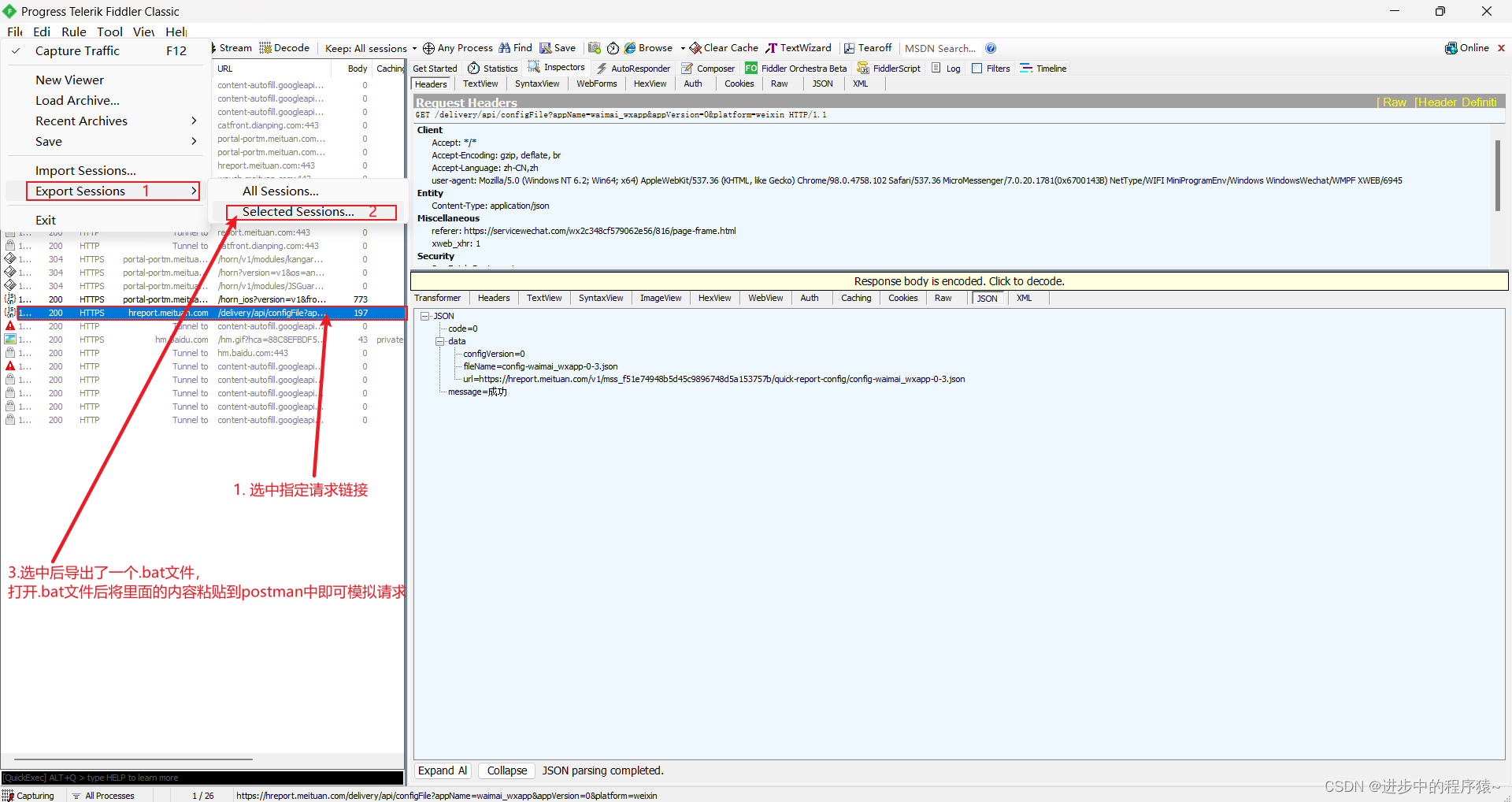1512x802 pixels.
Task: Open the Keep: All sessions dropdown
Action: (x=371, y=48)
